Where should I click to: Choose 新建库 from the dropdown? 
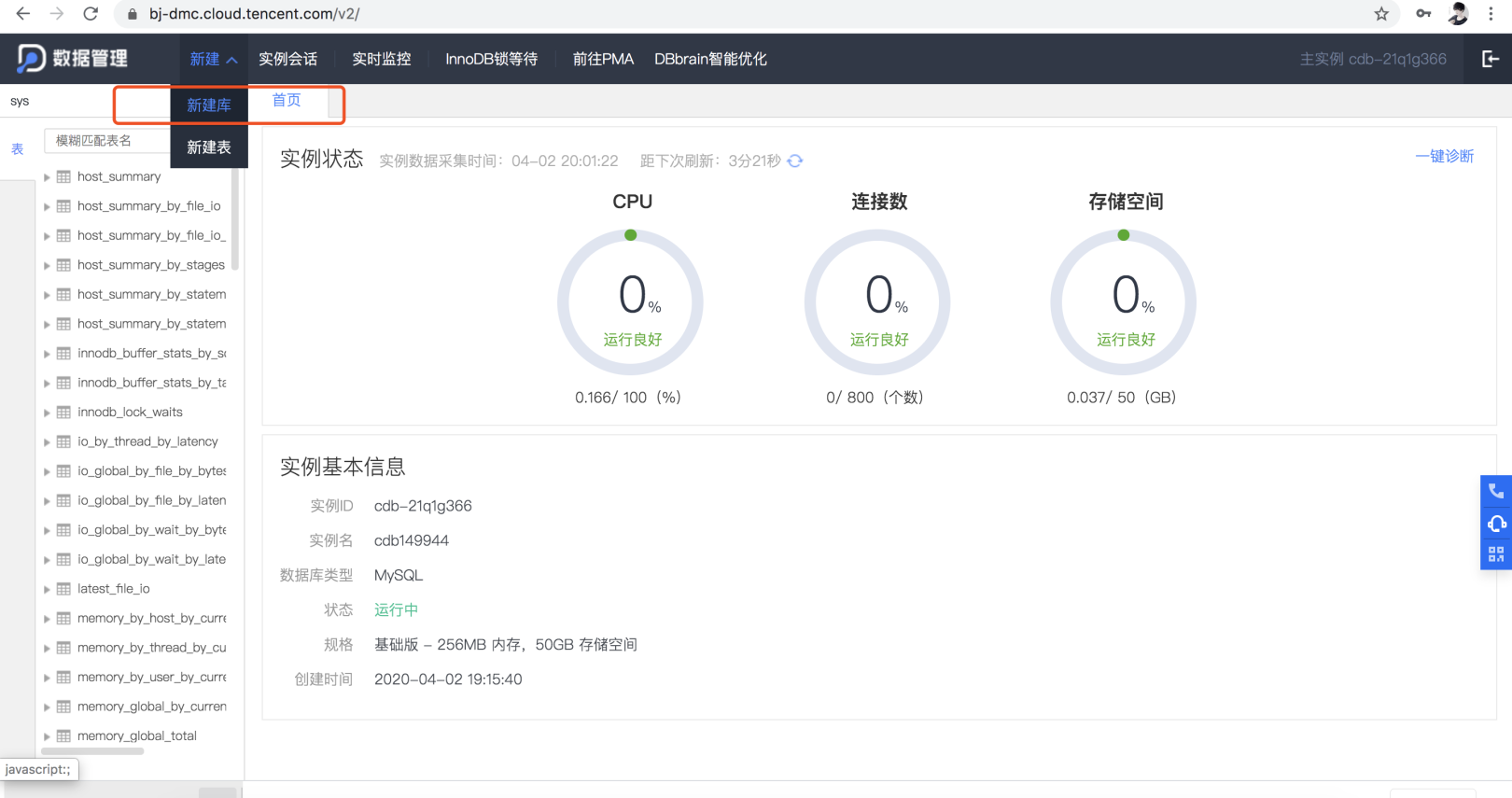click(209, 105)
